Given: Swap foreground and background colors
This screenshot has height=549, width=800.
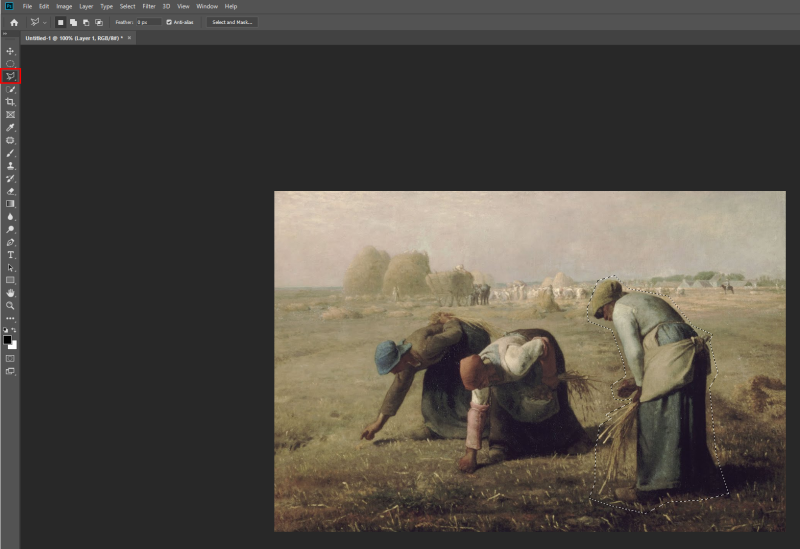Looking at the screenshot, I should (14, 330).
